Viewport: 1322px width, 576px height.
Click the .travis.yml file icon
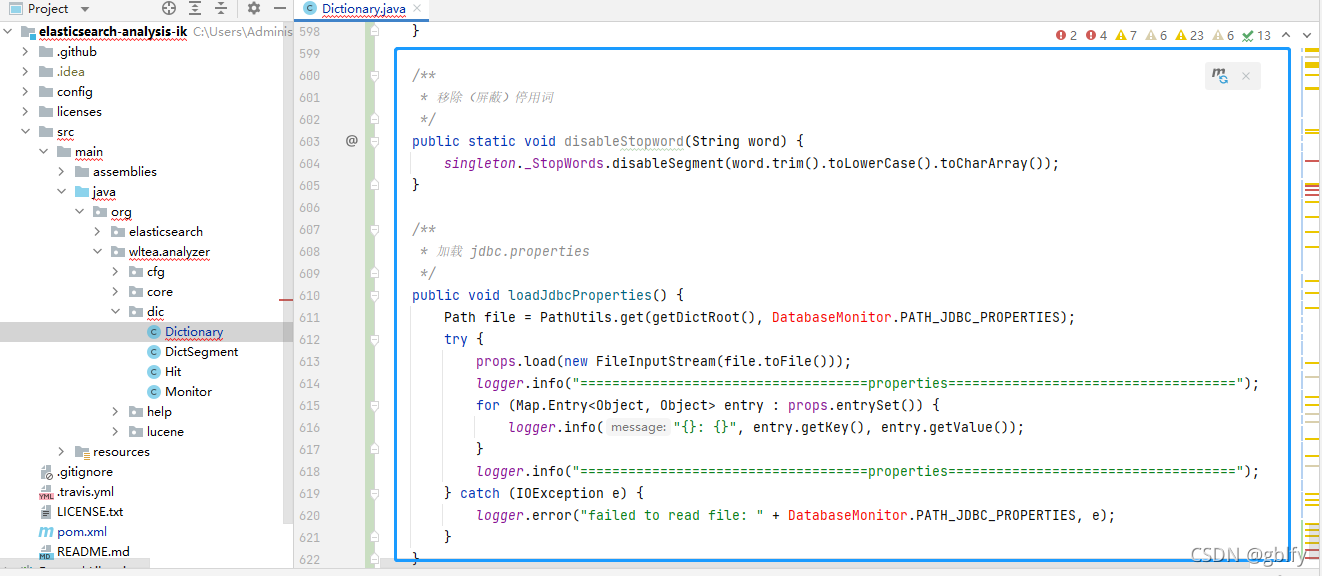pos(46,492)
